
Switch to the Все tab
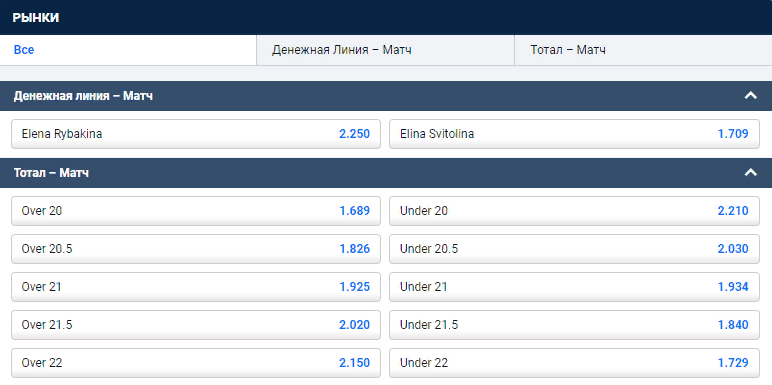128,50
